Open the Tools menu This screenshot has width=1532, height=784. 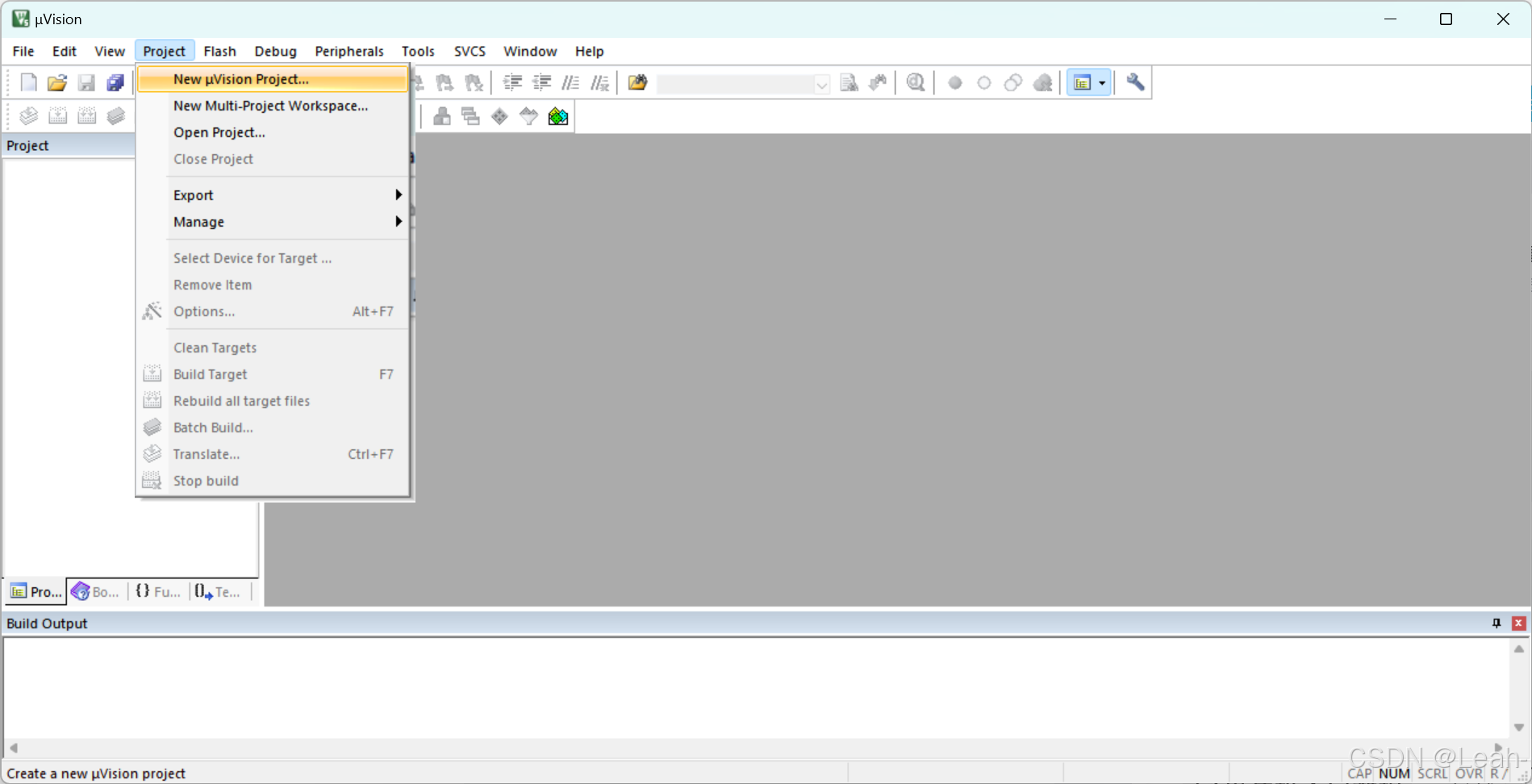(418, 51)
